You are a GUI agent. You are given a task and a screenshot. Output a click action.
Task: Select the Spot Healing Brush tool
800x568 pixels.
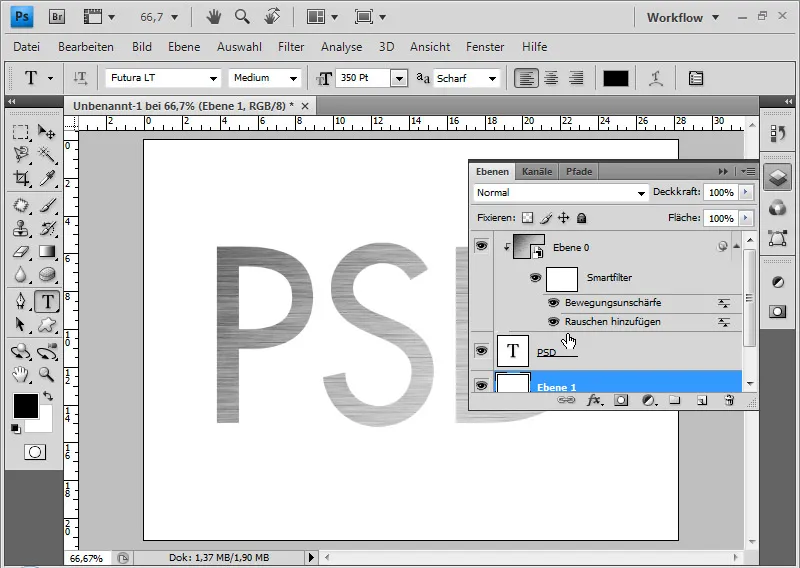click(20, 205)
